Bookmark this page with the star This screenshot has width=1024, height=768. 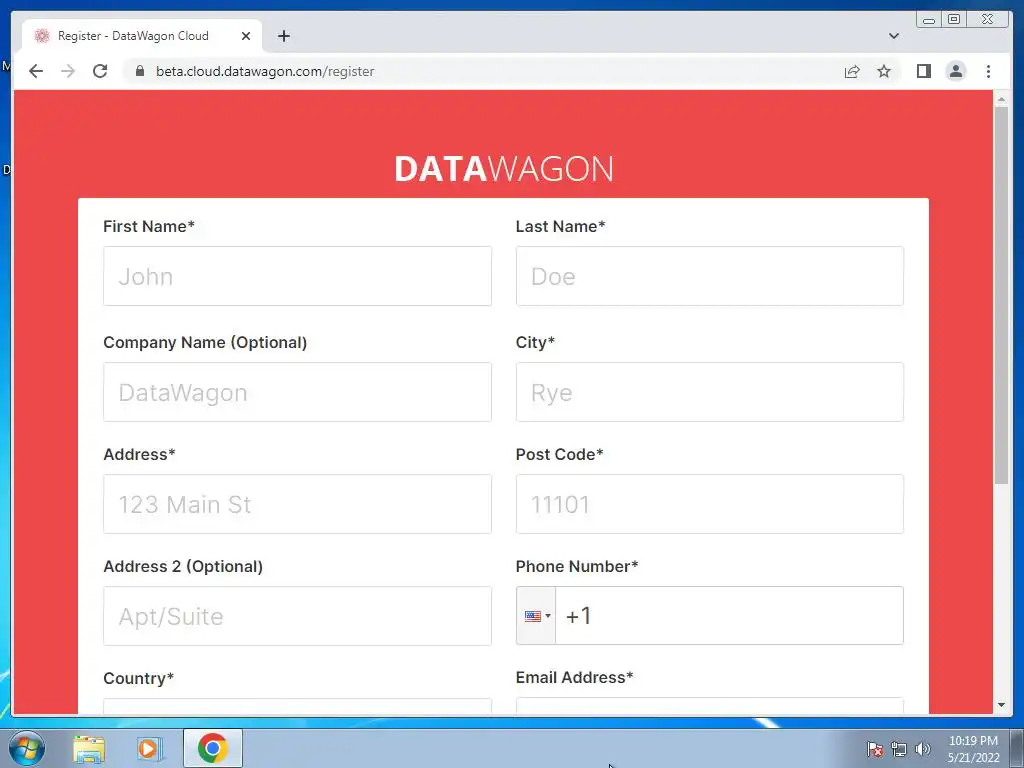tap(884, 71)
